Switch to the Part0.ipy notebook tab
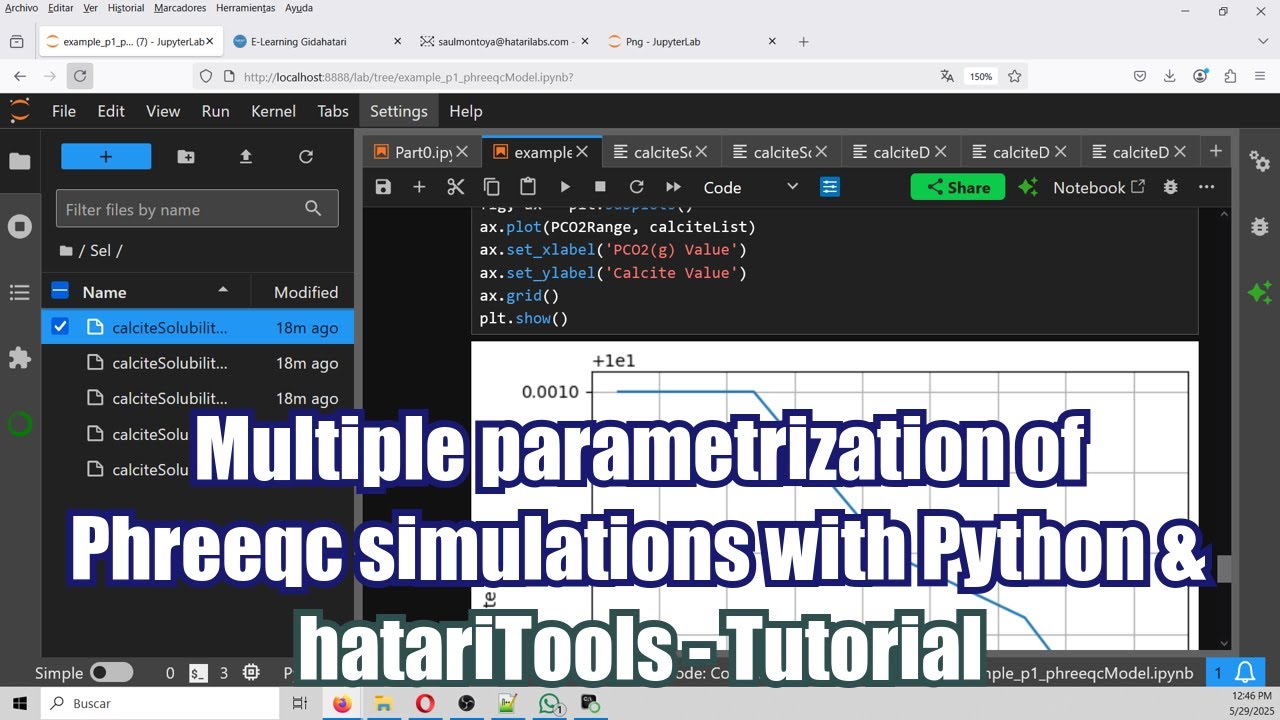 click(423, 152)
